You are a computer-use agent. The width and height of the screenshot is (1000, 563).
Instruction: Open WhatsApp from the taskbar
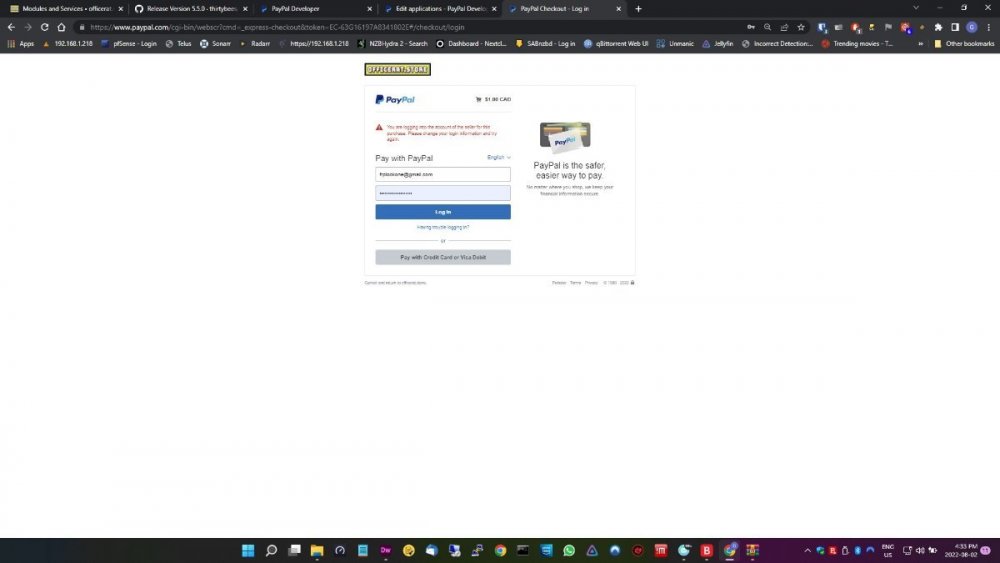click(569, 550)
